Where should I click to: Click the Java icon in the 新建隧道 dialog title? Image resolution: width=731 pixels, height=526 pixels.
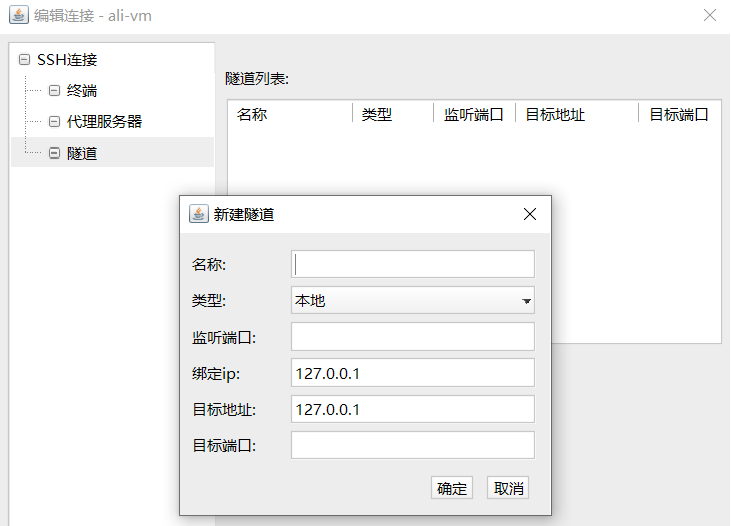click(199, 214)
